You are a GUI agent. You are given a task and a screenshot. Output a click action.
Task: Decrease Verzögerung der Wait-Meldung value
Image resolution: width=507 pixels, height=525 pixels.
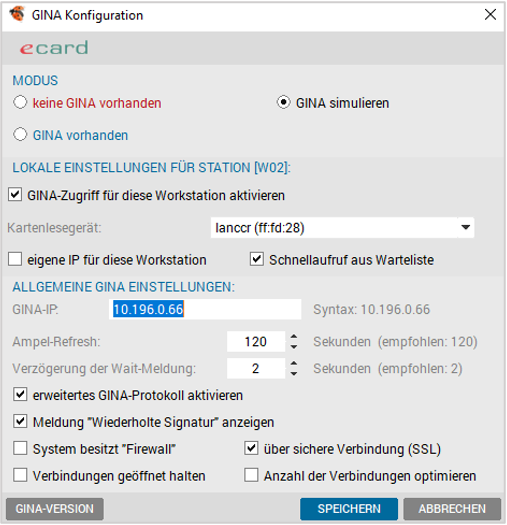coord(294,374)
